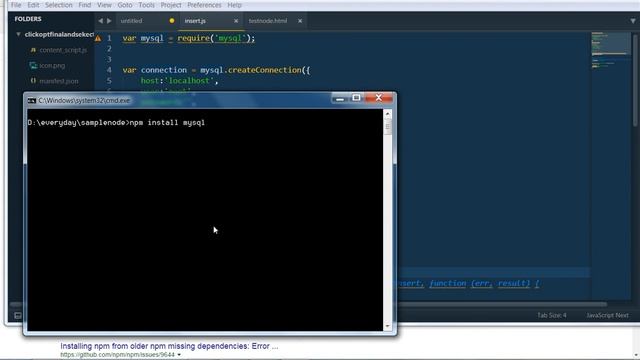The width and height of the screenshot is (640, 360).
Task: Click 'createConnection' on line 4
Action: pos(264,70)
